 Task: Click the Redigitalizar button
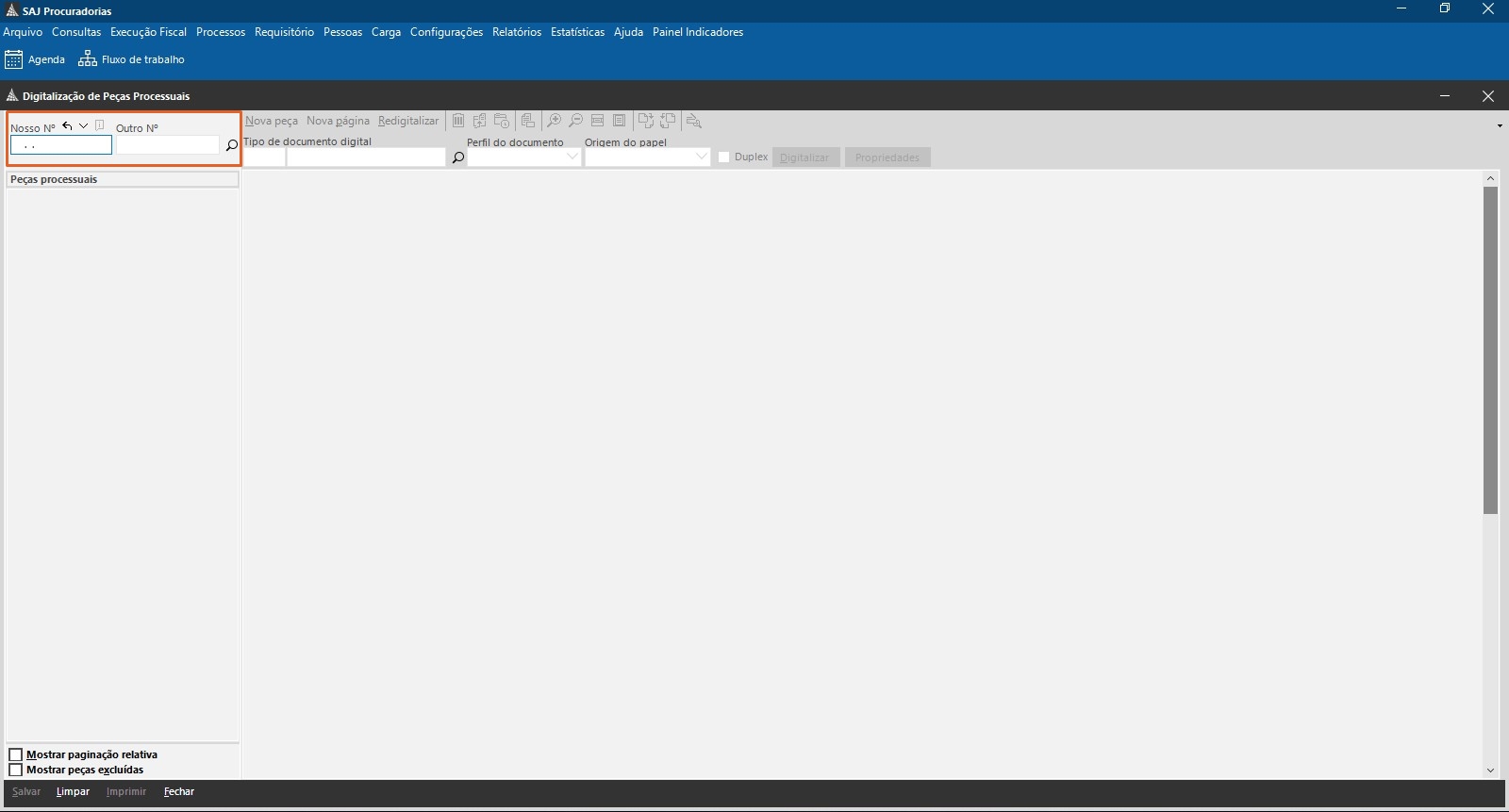point(408,121)
